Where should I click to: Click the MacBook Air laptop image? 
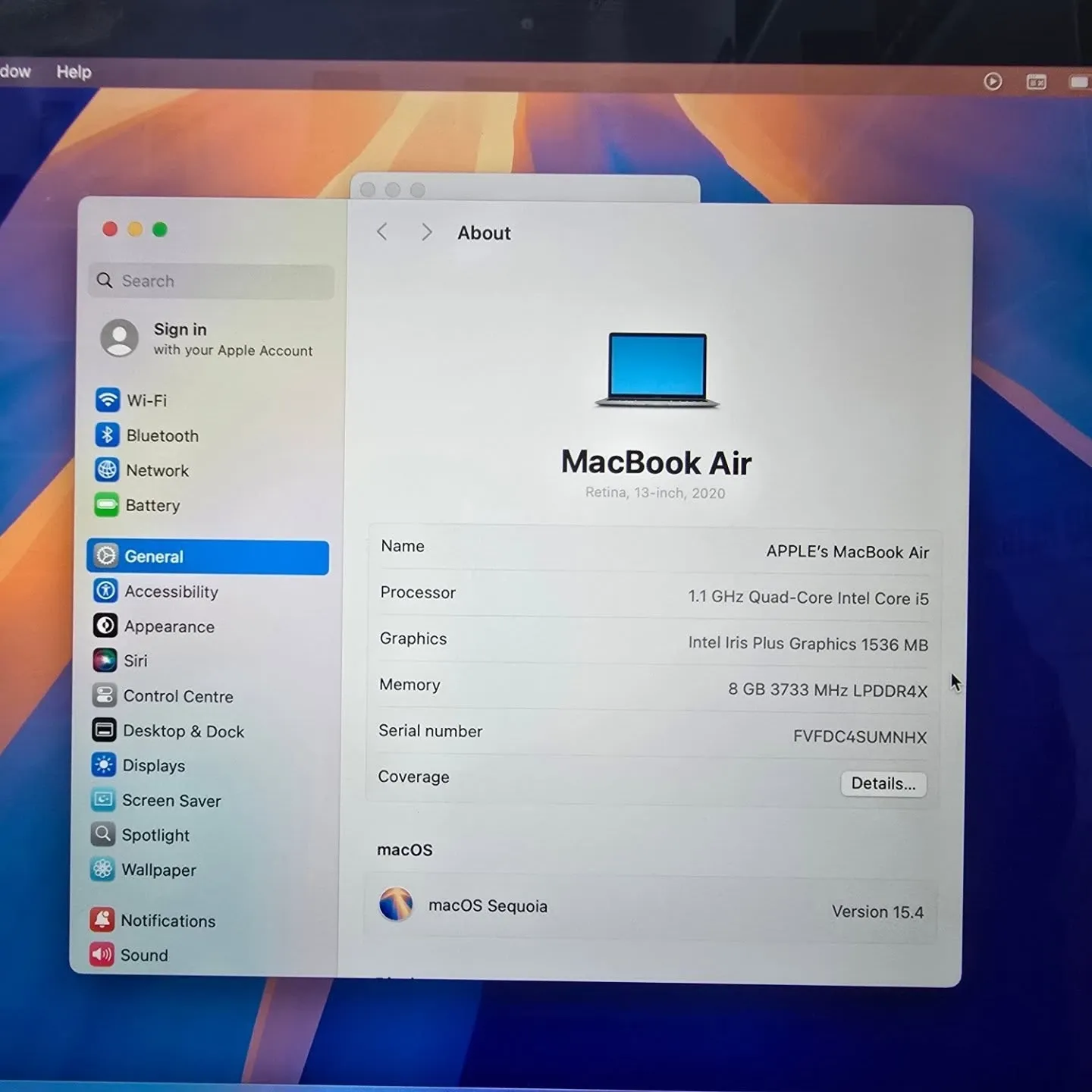point(657,370)
